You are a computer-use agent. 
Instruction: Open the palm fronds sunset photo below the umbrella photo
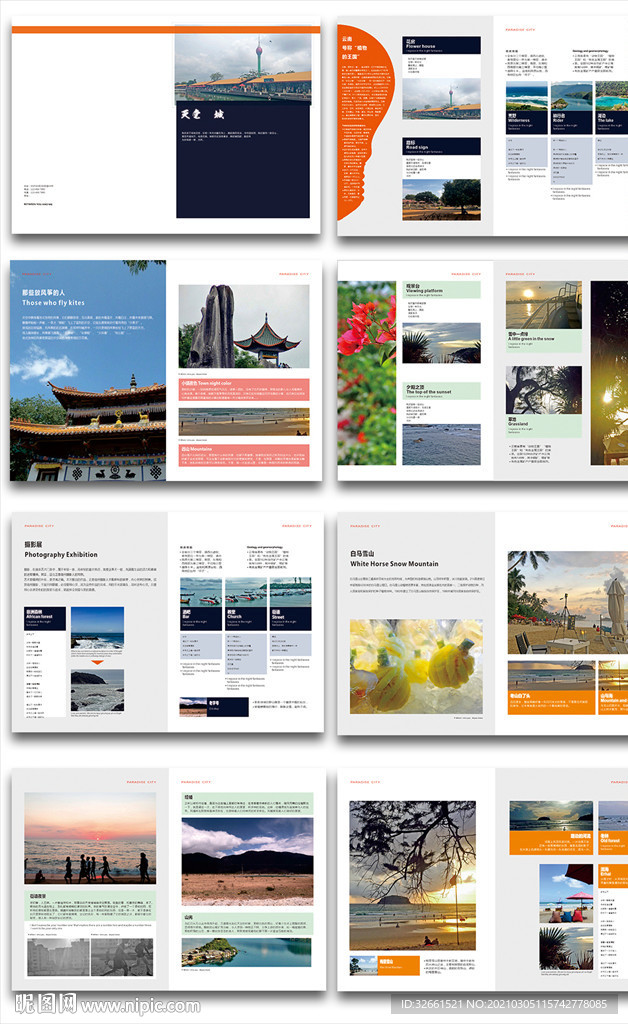click(567, 948)
